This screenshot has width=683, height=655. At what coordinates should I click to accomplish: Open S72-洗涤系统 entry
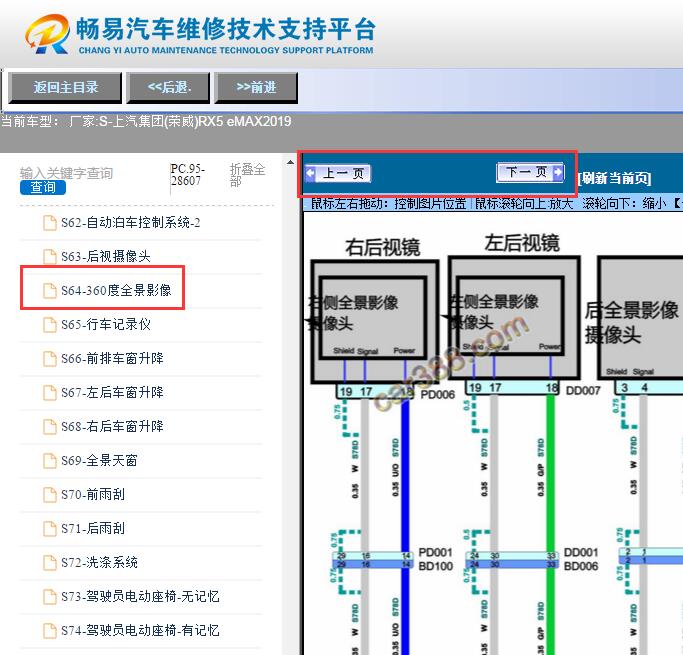coord(99,562)
